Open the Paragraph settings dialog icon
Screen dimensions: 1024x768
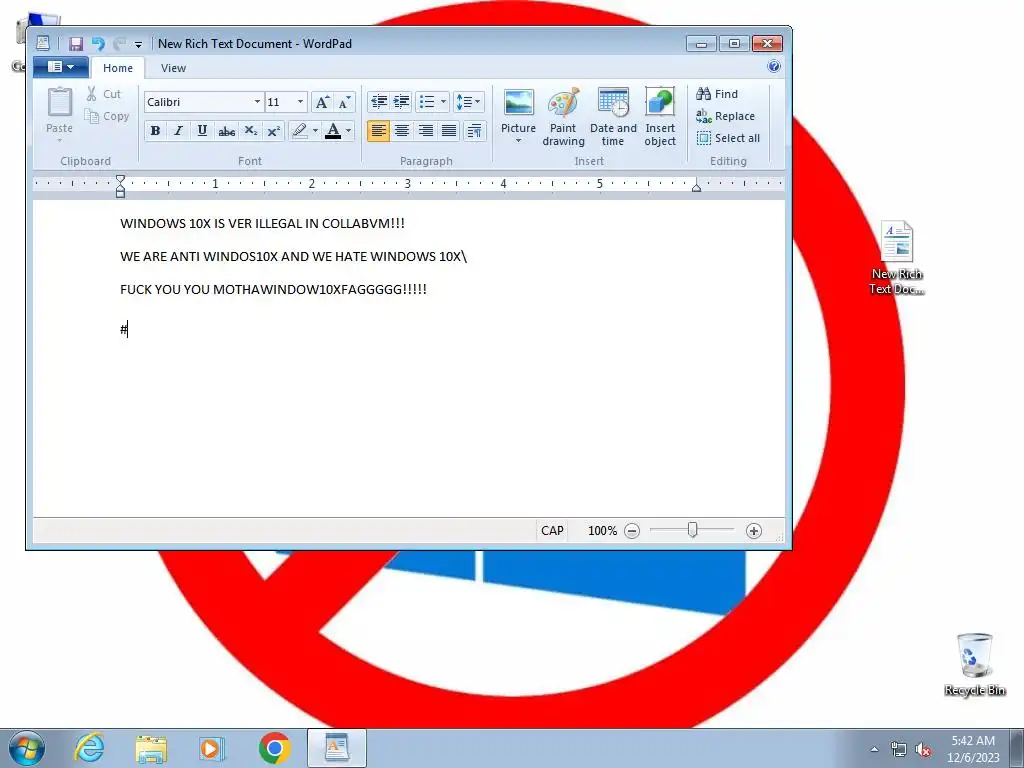pos(475,131)
